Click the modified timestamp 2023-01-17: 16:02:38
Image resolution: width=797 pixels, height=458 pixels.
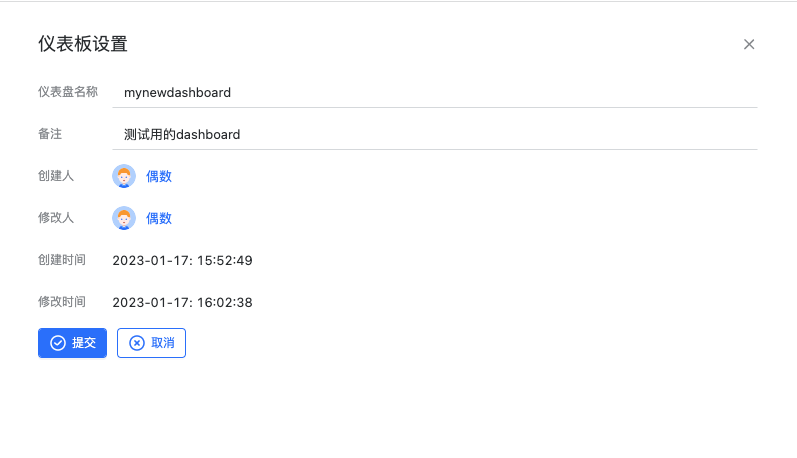pyautogui.click(x=182, y=302)
